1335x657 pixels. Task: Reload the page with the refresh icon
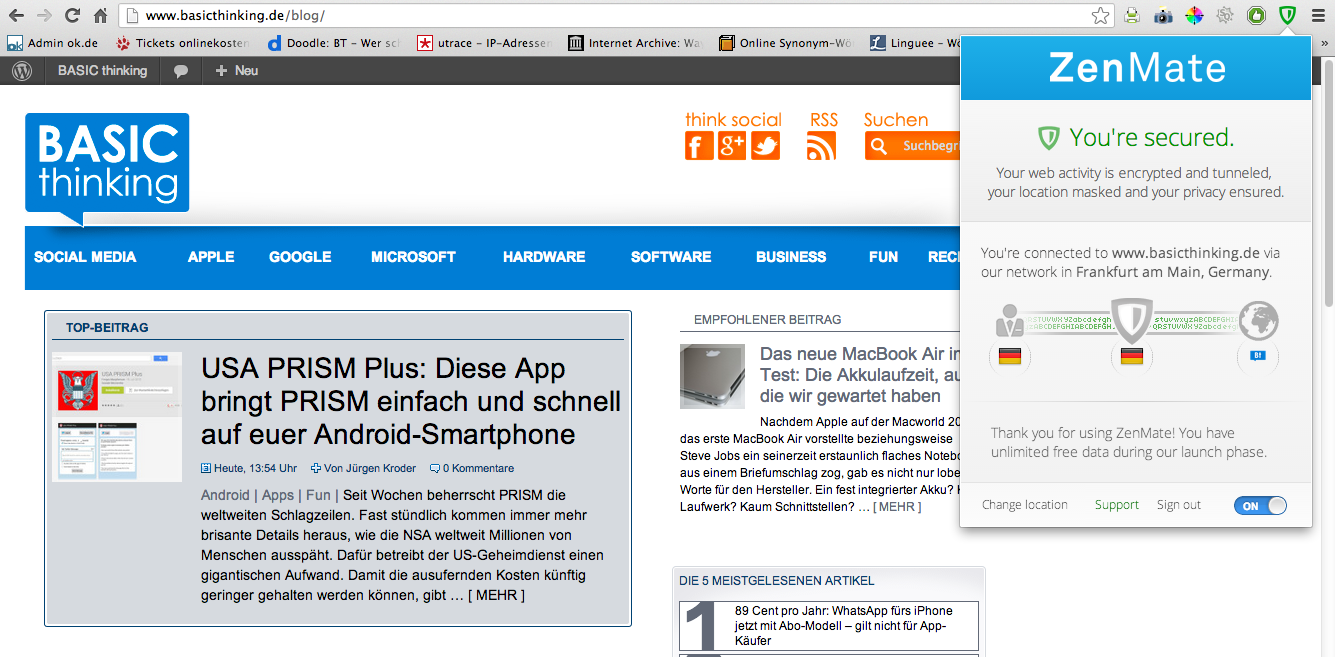(72, 15)
